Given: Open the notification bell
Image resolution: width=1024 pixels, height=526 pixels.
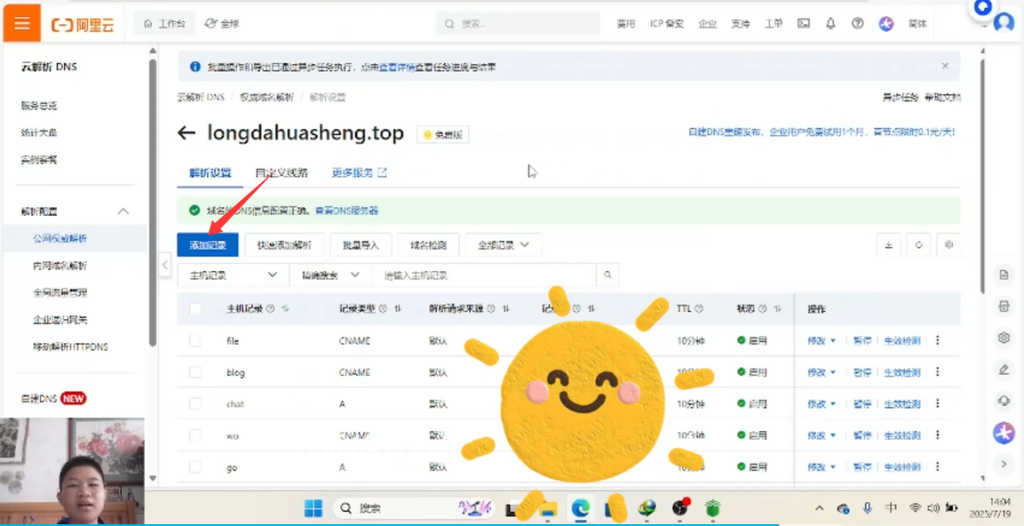Looking at the screenshot, I should (x=831, y=24).
